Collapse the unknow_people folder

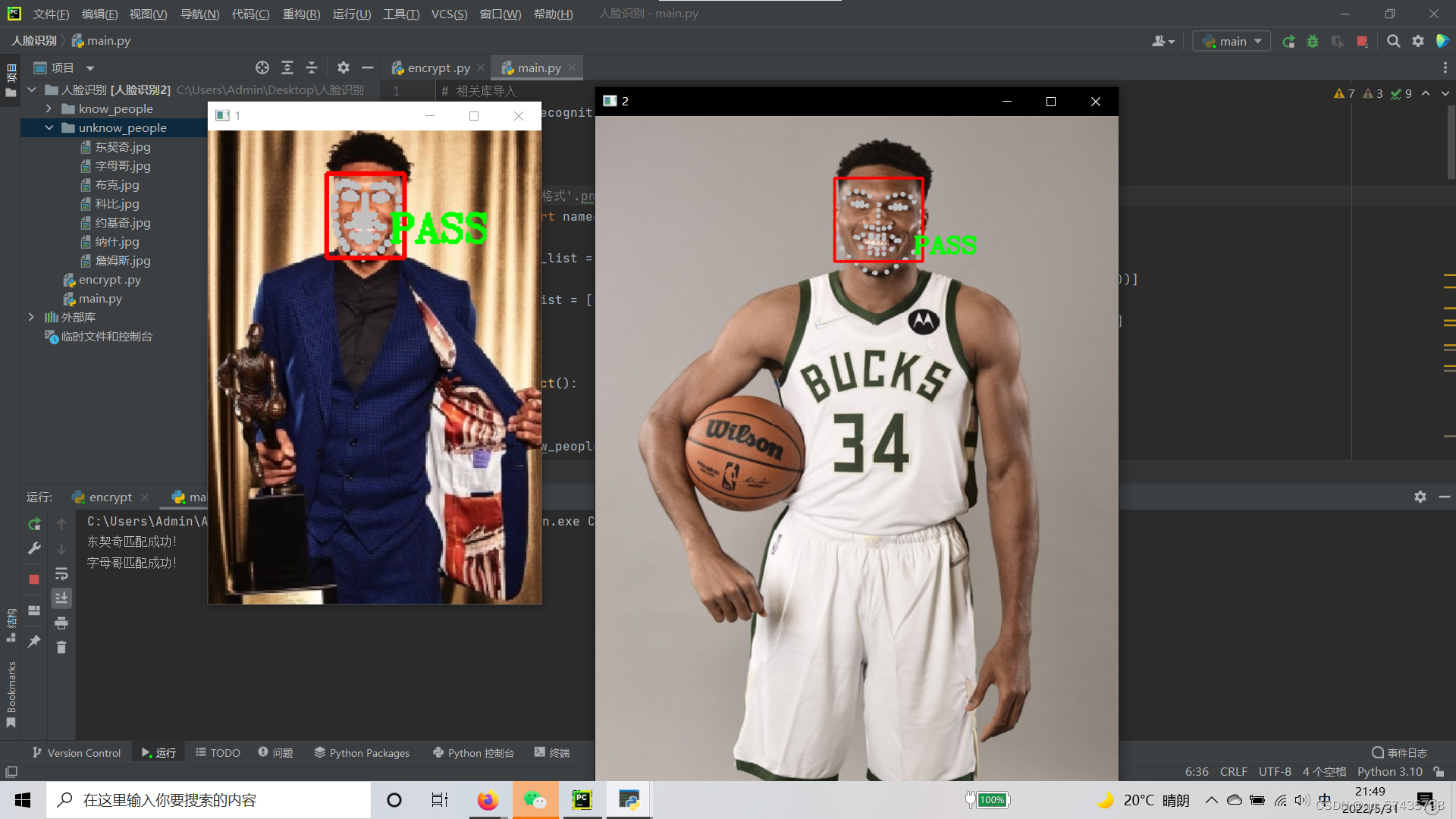49,127
